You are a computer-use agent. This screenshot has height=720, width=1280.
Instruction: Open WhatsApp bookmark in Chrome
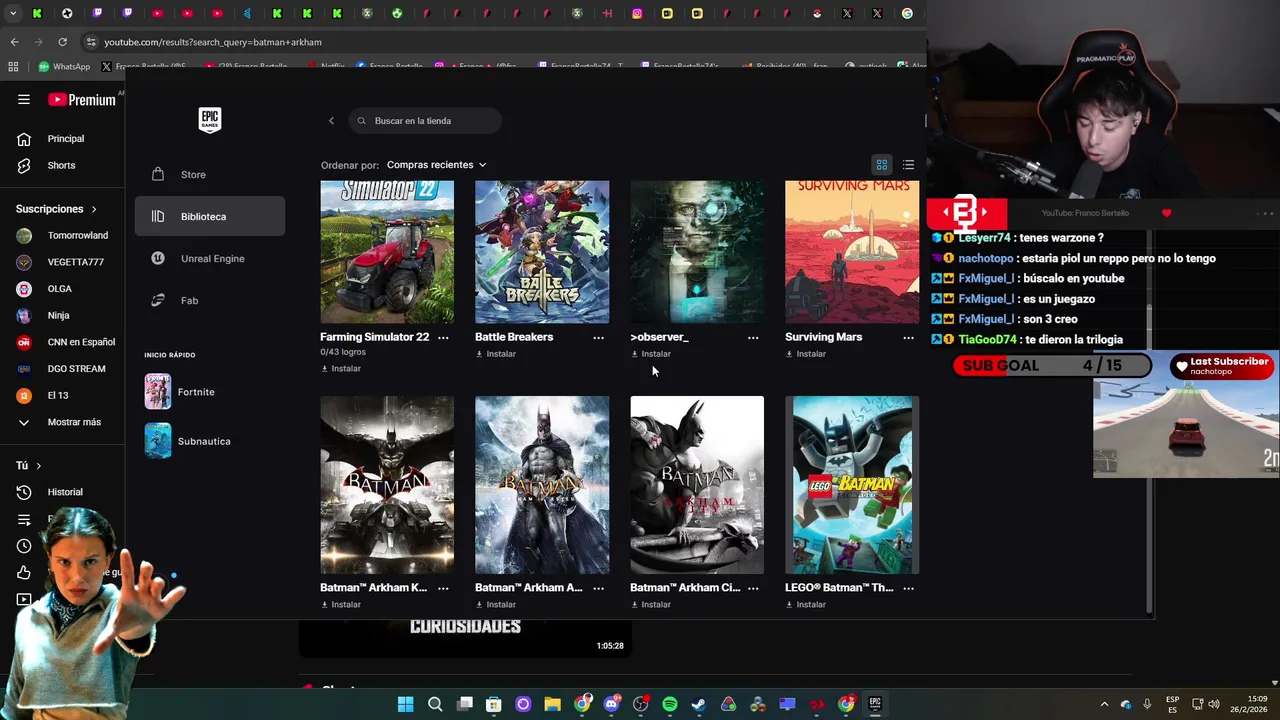click(x=64, y=67)
